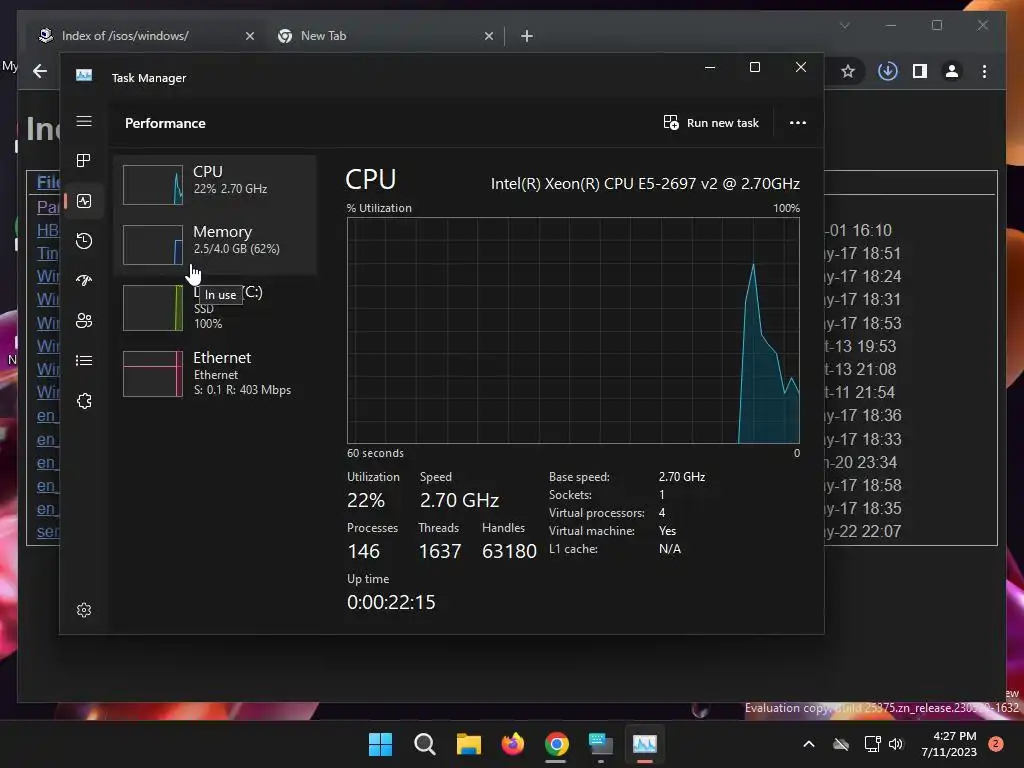Click the CPU mini thumbnail graph

coord(153,185)
